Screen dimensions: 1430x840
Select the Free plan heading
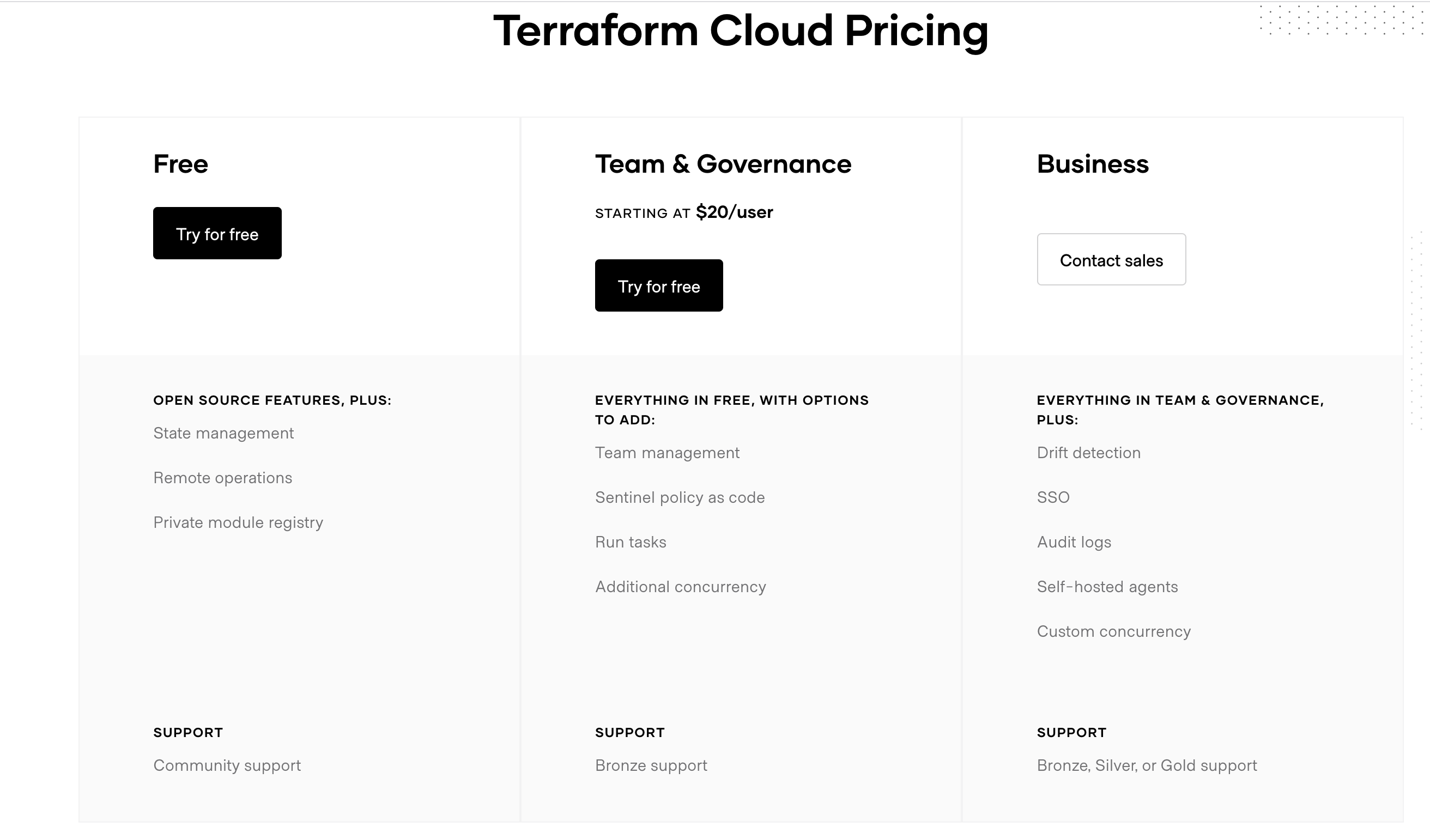[x=180, y=164]
